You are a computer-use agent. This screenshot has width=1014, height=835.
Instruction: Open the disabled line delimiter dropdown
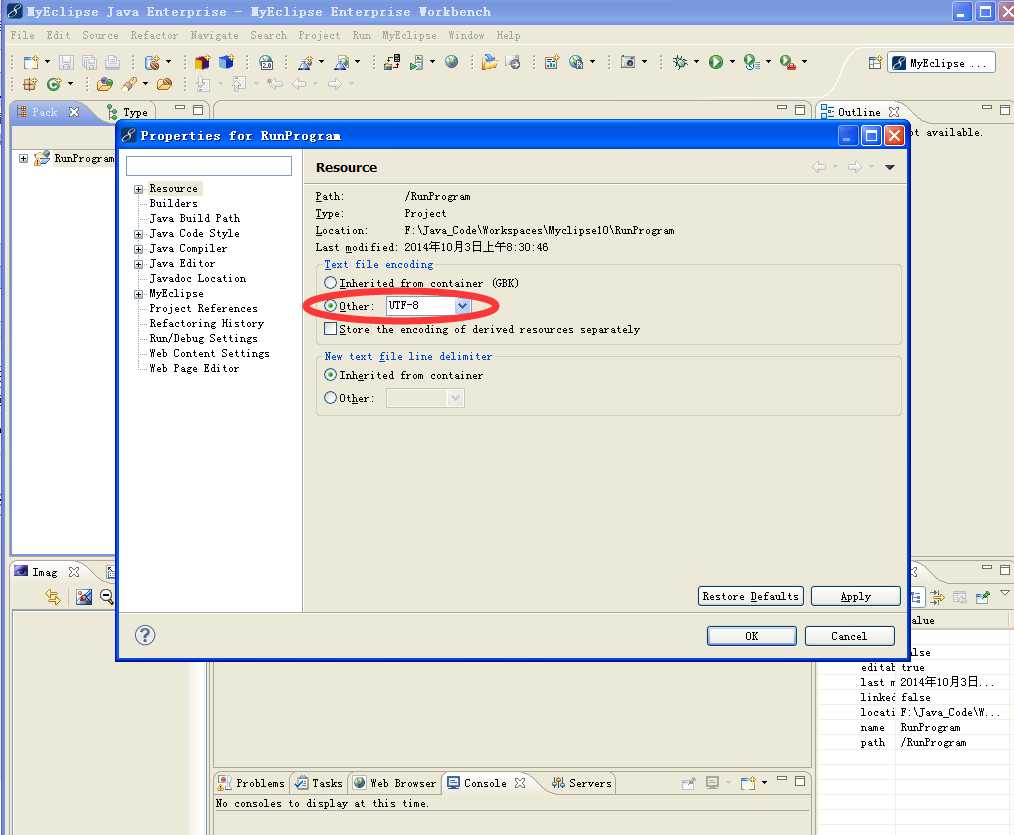(x=455, y=398)
